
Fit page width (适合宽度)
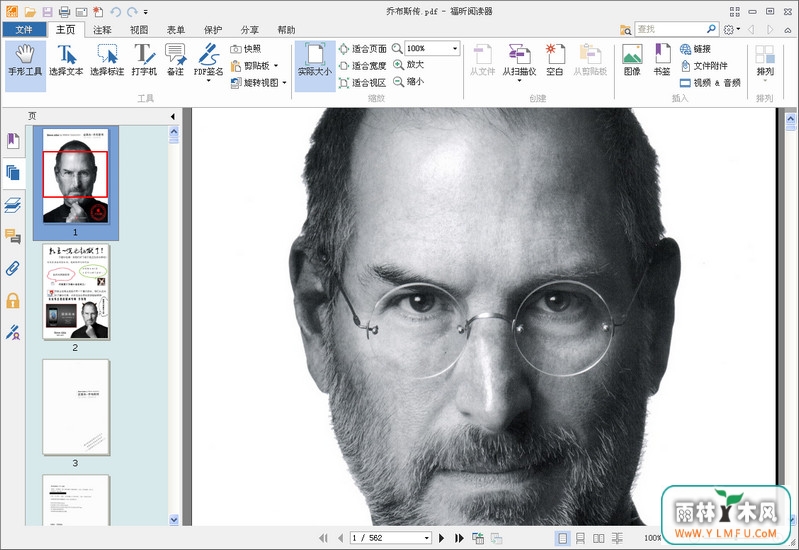363,66
